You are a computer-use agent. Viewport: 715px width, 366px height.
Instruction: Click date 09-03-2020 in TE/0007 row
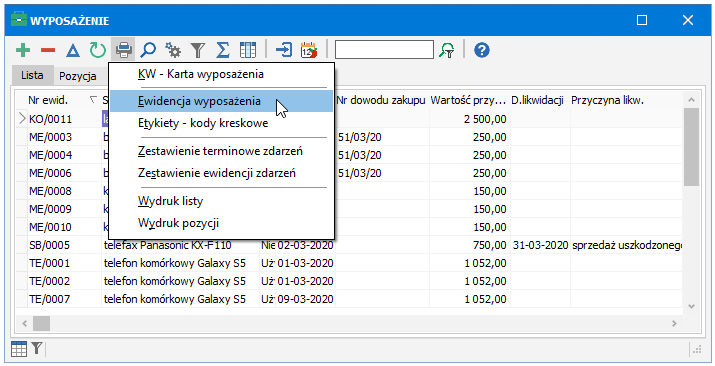[305, 299]
